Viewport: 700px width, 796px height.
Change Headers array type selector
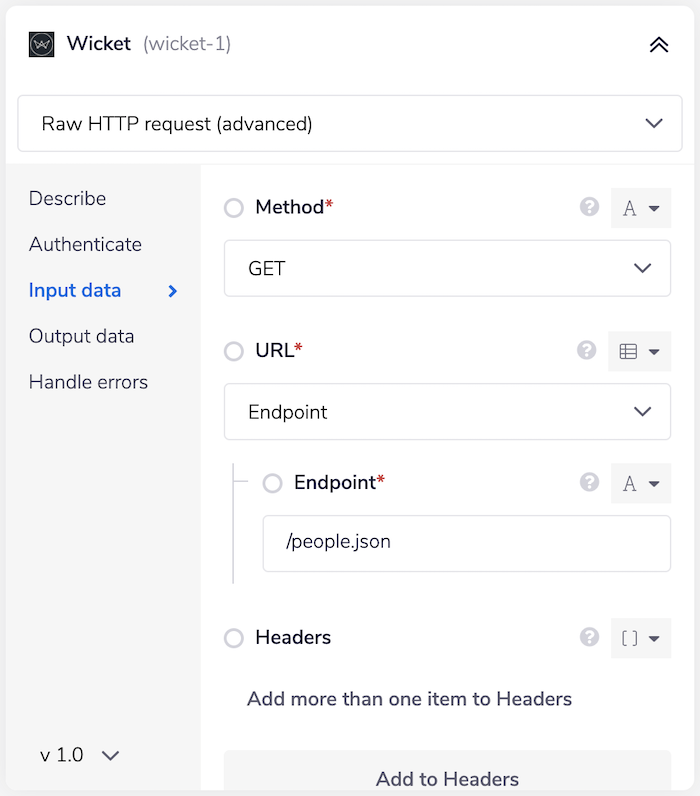pyautogui.click(x=641, y=638)
